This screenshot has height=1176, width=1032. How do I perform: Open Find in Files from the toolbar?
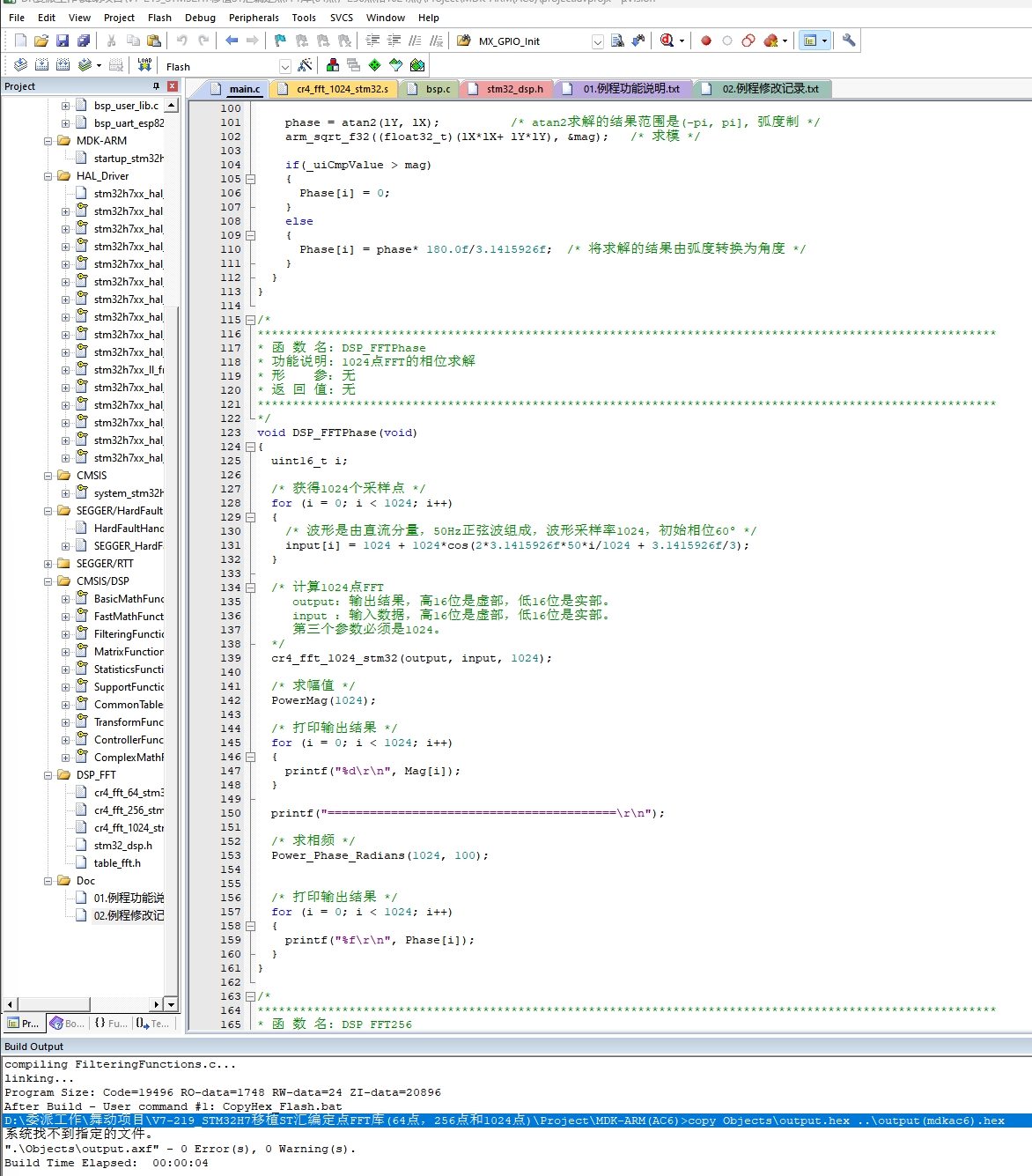coord(464,41)
